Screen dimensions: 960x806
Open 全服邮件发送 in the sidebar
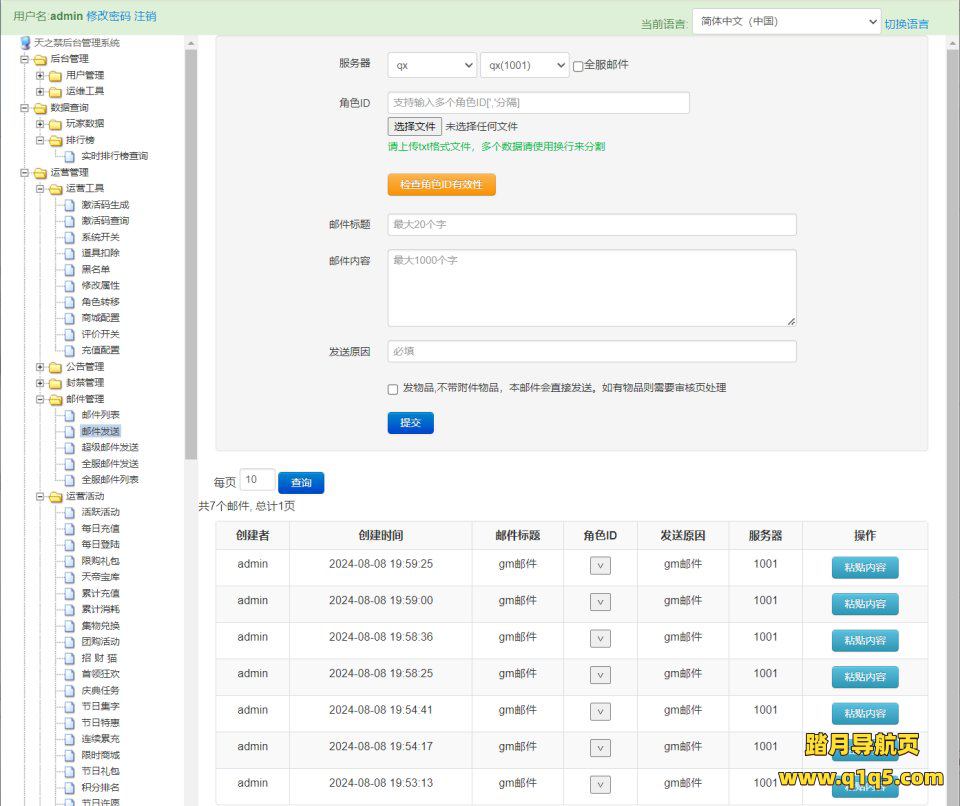110,464
